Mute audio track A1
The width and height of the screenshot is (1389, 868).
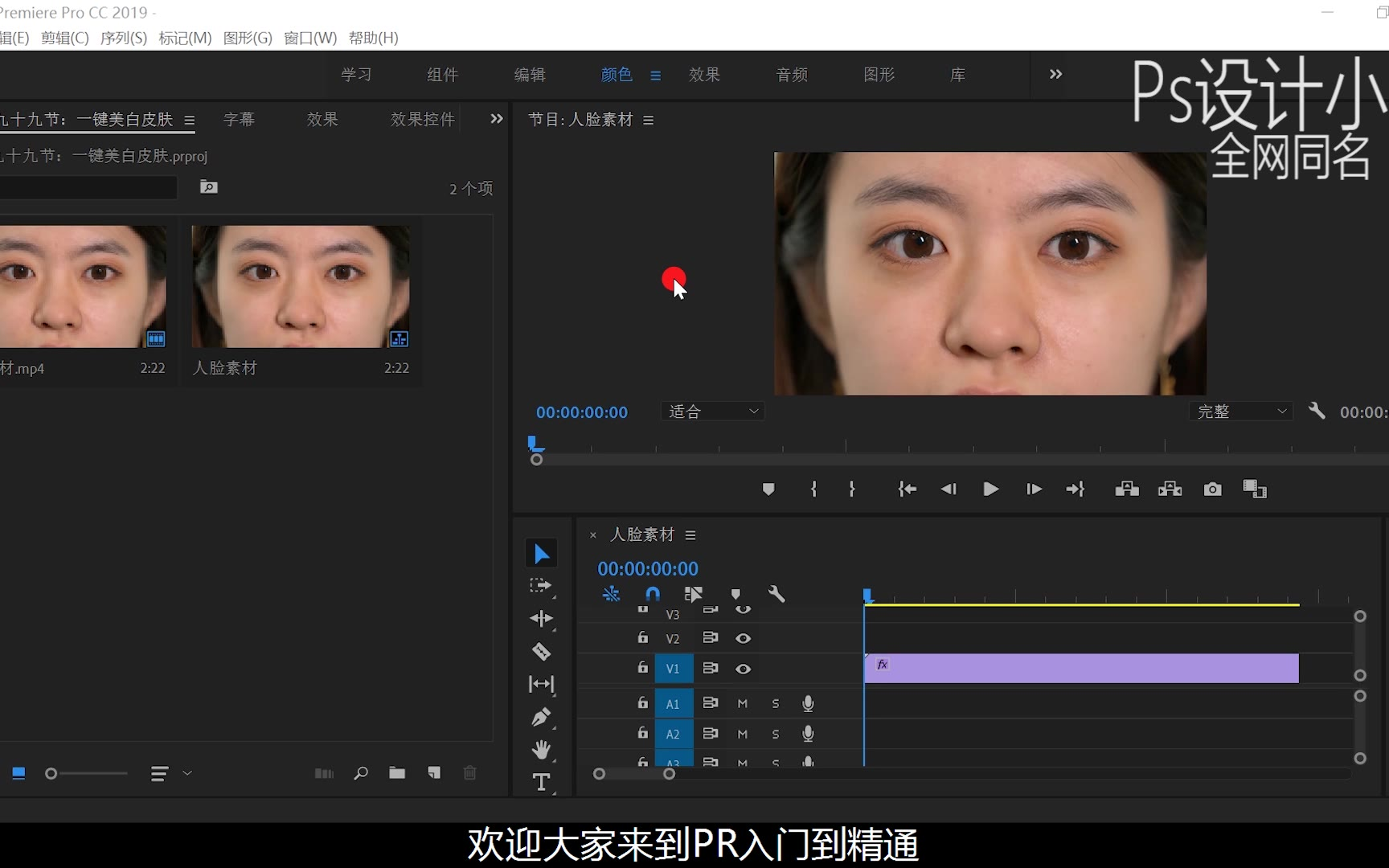pyautogui.click(x=743, y=703)
